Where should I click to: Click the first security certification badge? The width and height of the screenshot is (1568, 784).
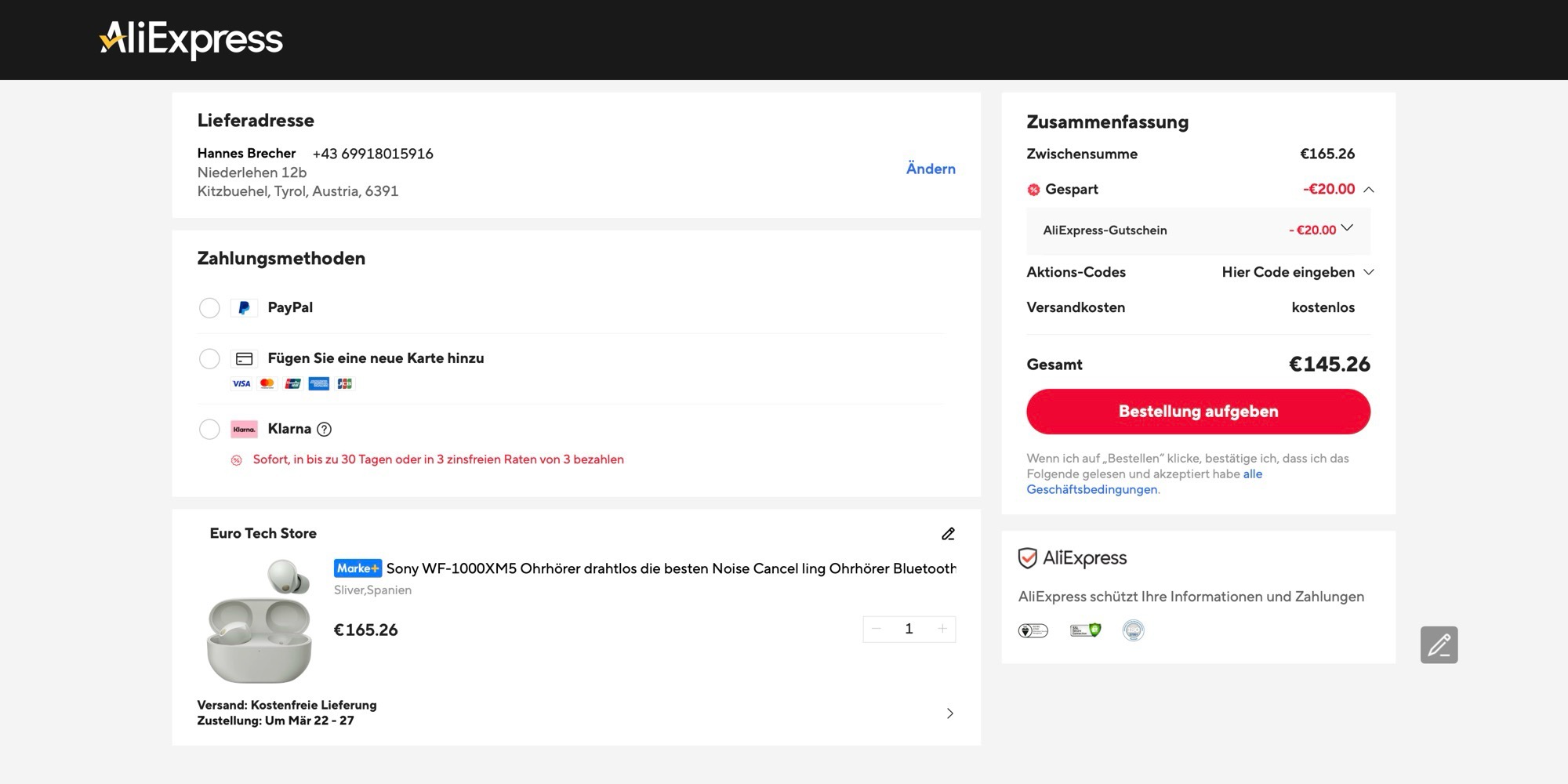[1033, 630]
